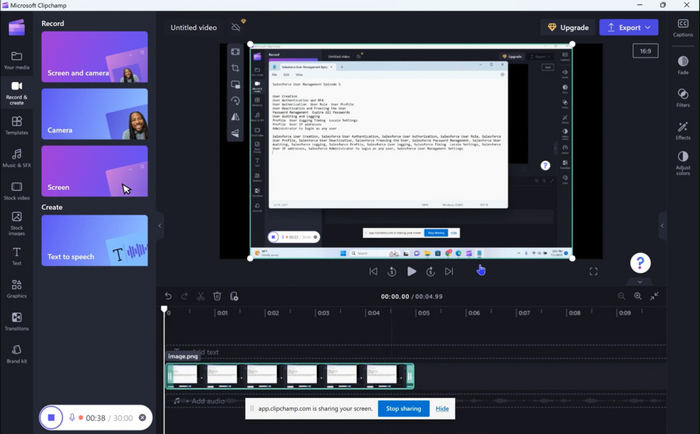Click the Clipchamp logo icon

tap(17, 27)
